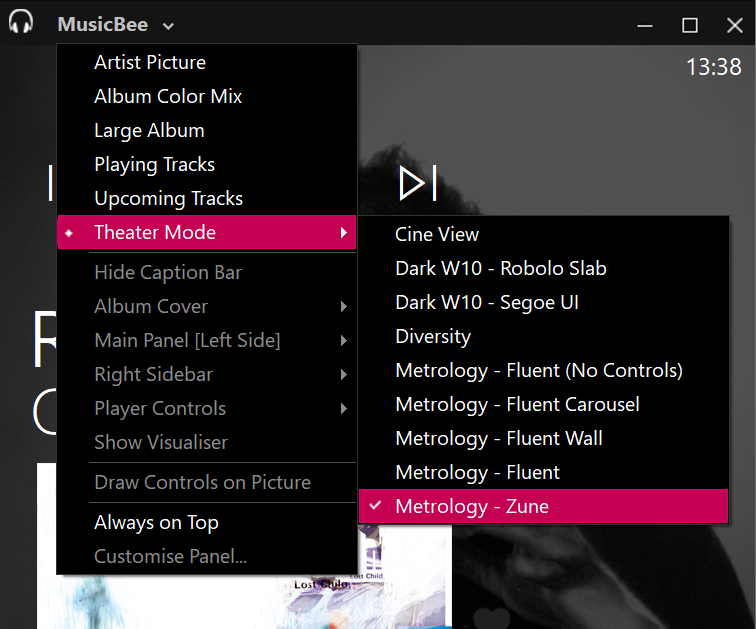Pick Upcoming Tracks from menu
Screen dimensions: 756x629
pyautogui.click(x=207, y=199)
